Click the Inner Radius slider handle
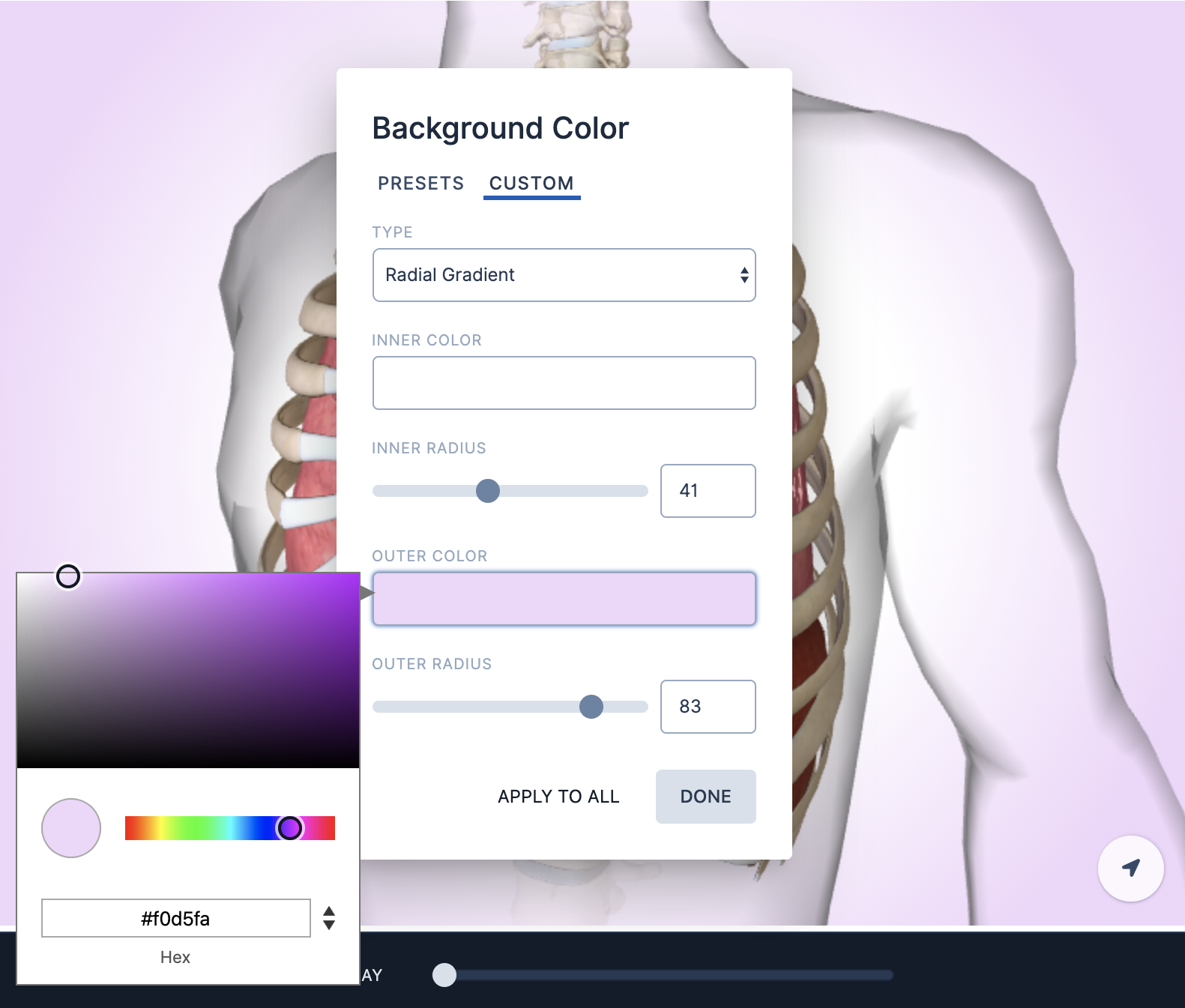 pyautogui.click(x=488, y=491)
